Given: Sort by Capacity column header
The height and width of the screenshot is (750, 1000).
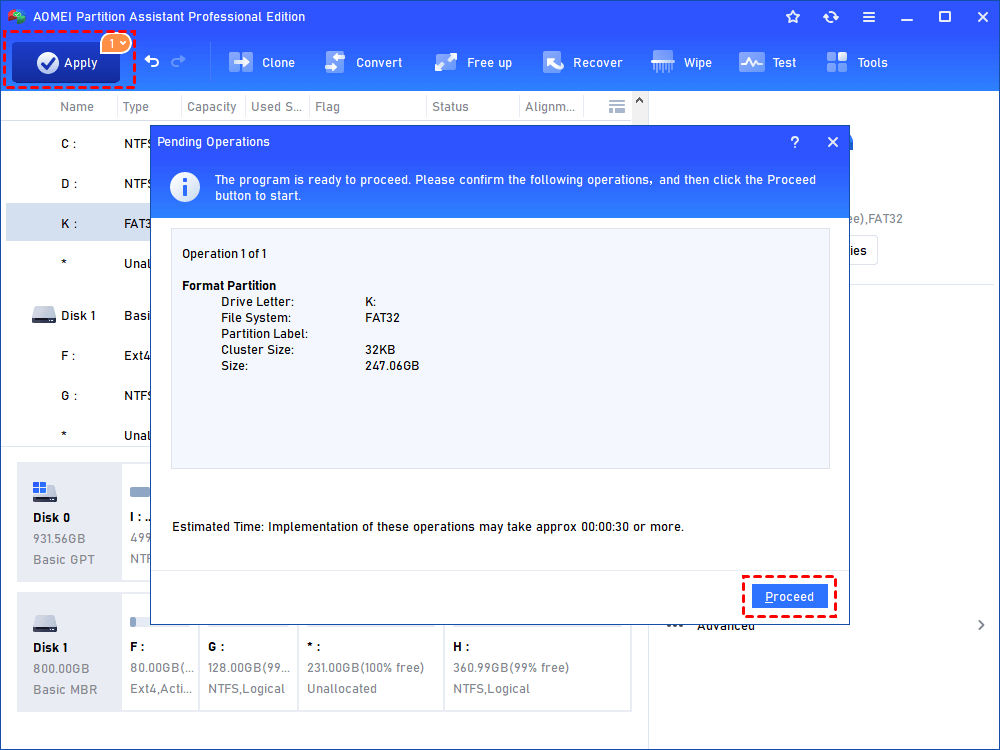Looking at the screenshot, I should tap(212, 107).
